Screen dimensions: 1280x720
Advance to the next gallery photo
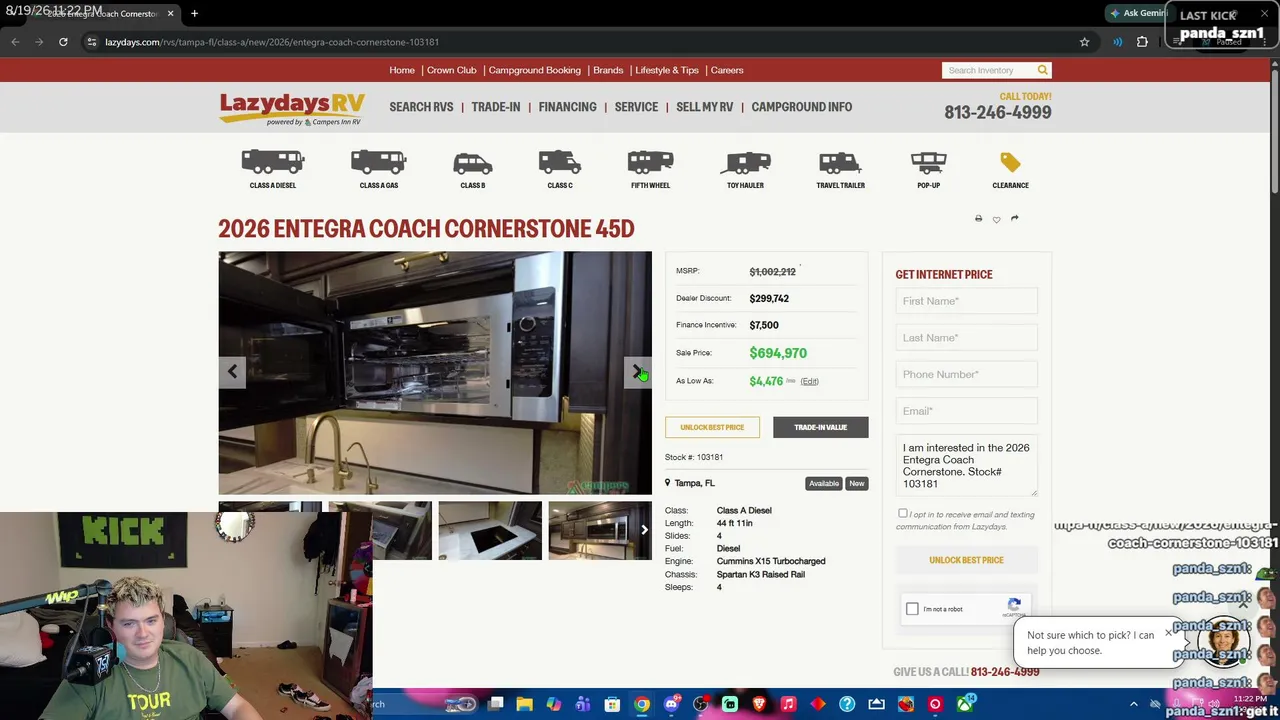[x=638, y=372]
